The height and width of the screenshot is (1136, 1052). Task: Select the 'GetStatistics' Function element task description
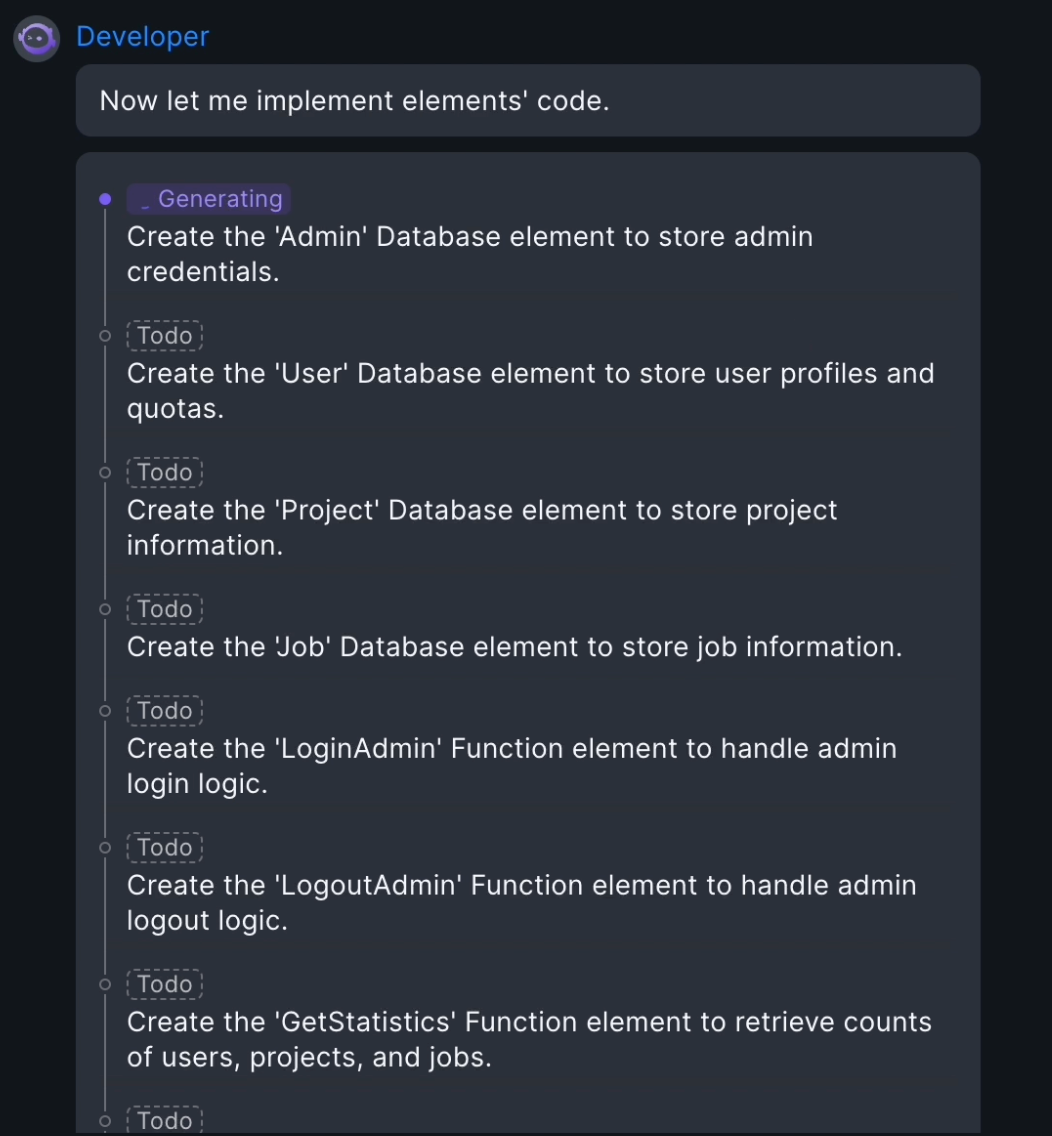pyautogui.click(x=529, y=1039)
